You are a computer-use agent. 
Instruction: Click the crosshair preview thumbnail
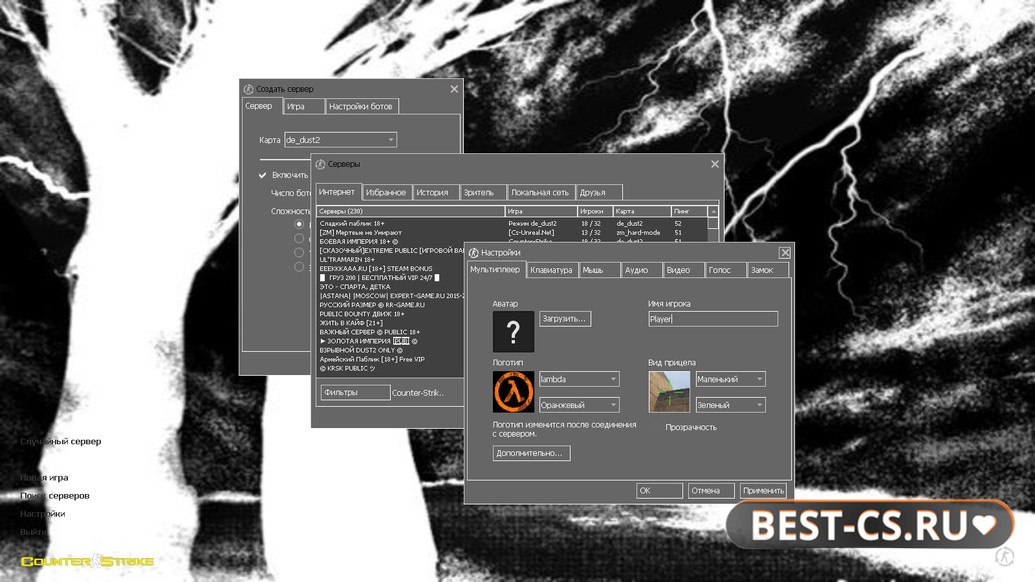point(669,391)
